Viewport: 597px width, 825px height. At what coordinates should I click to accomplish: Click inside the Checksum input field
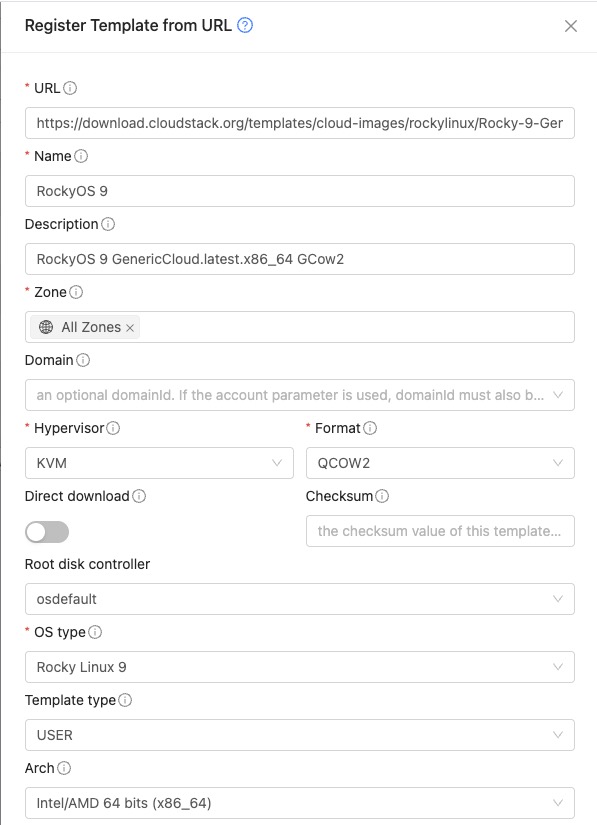coord(440,531)
